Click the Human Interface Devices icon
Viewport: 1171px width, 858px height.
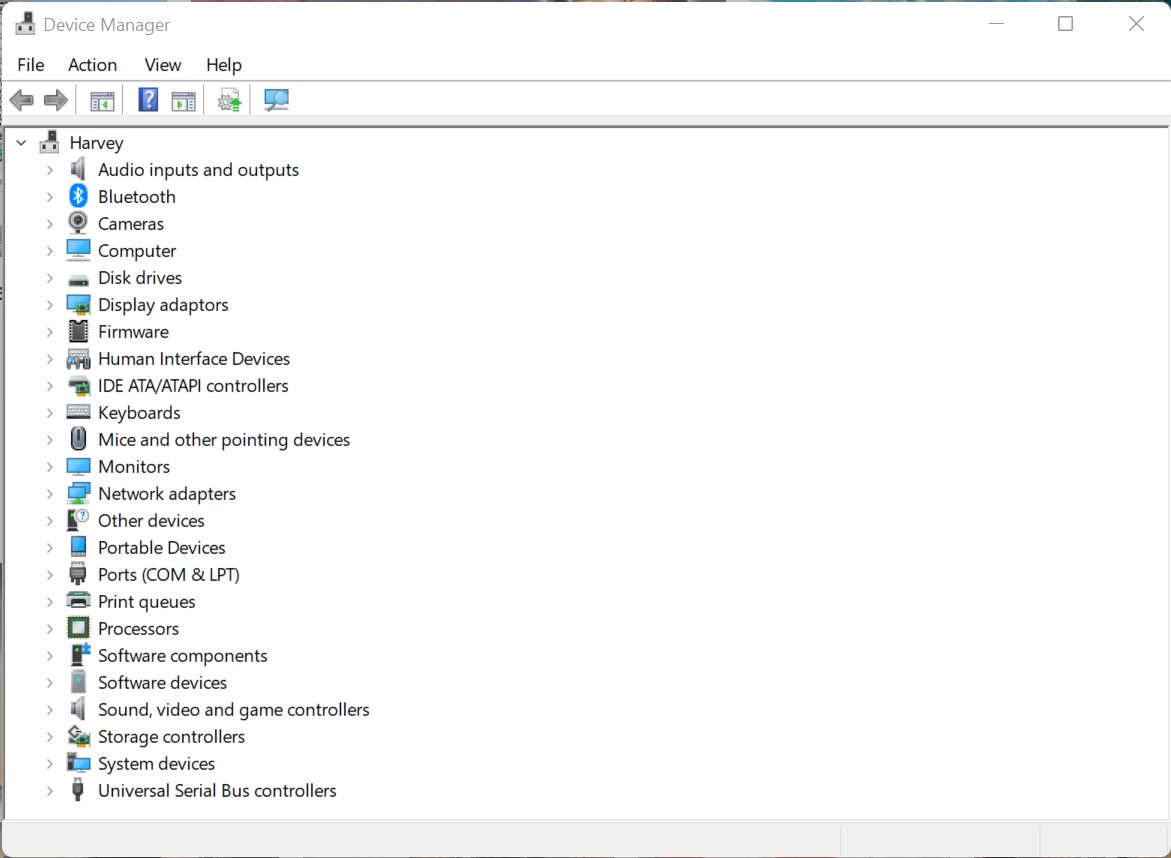click(78, 359)
